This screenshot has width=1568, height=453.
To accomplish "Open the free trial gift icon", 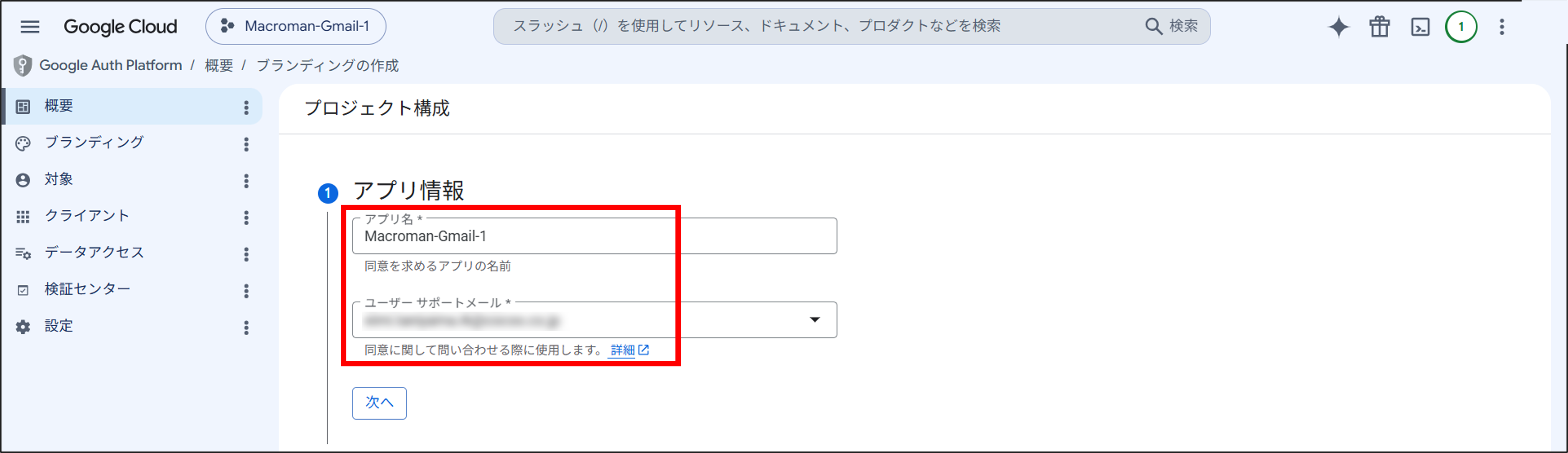I will click(x=1379, y=27).
